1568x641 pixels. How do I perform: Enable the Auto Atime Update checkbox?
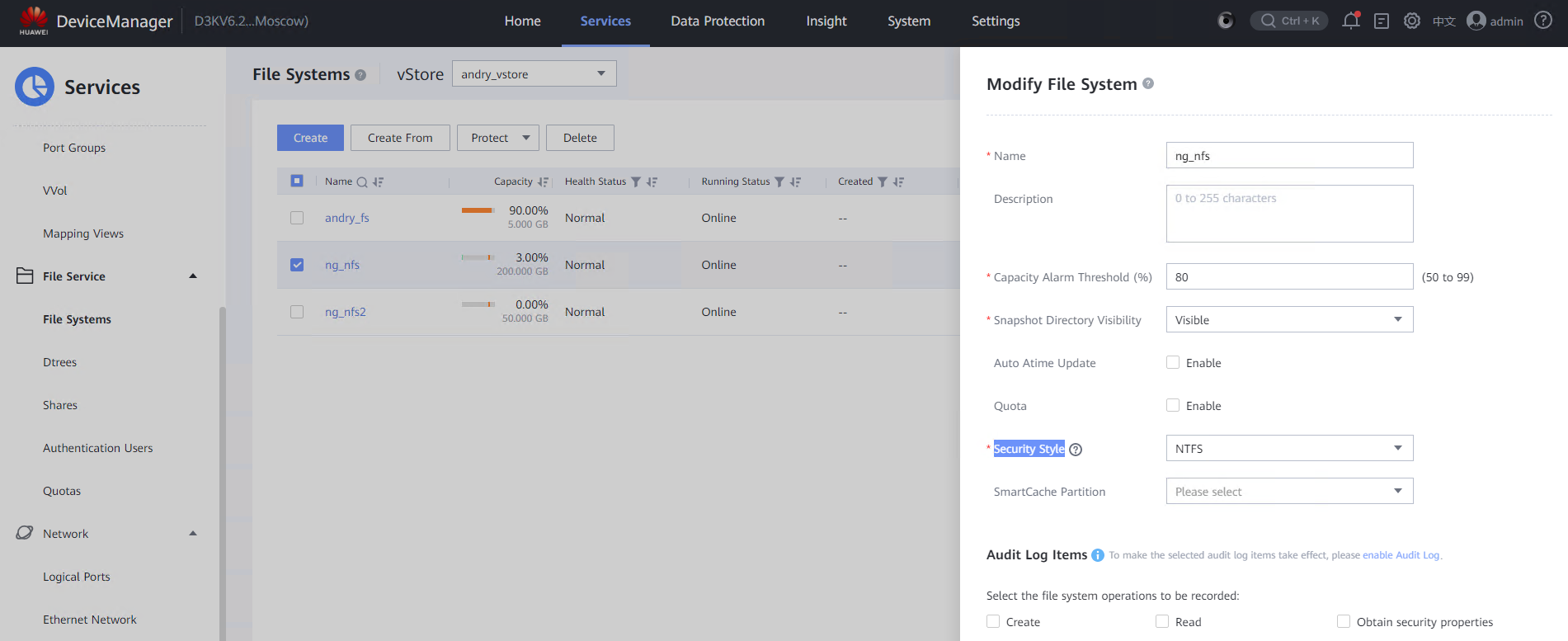(1173, 363)
